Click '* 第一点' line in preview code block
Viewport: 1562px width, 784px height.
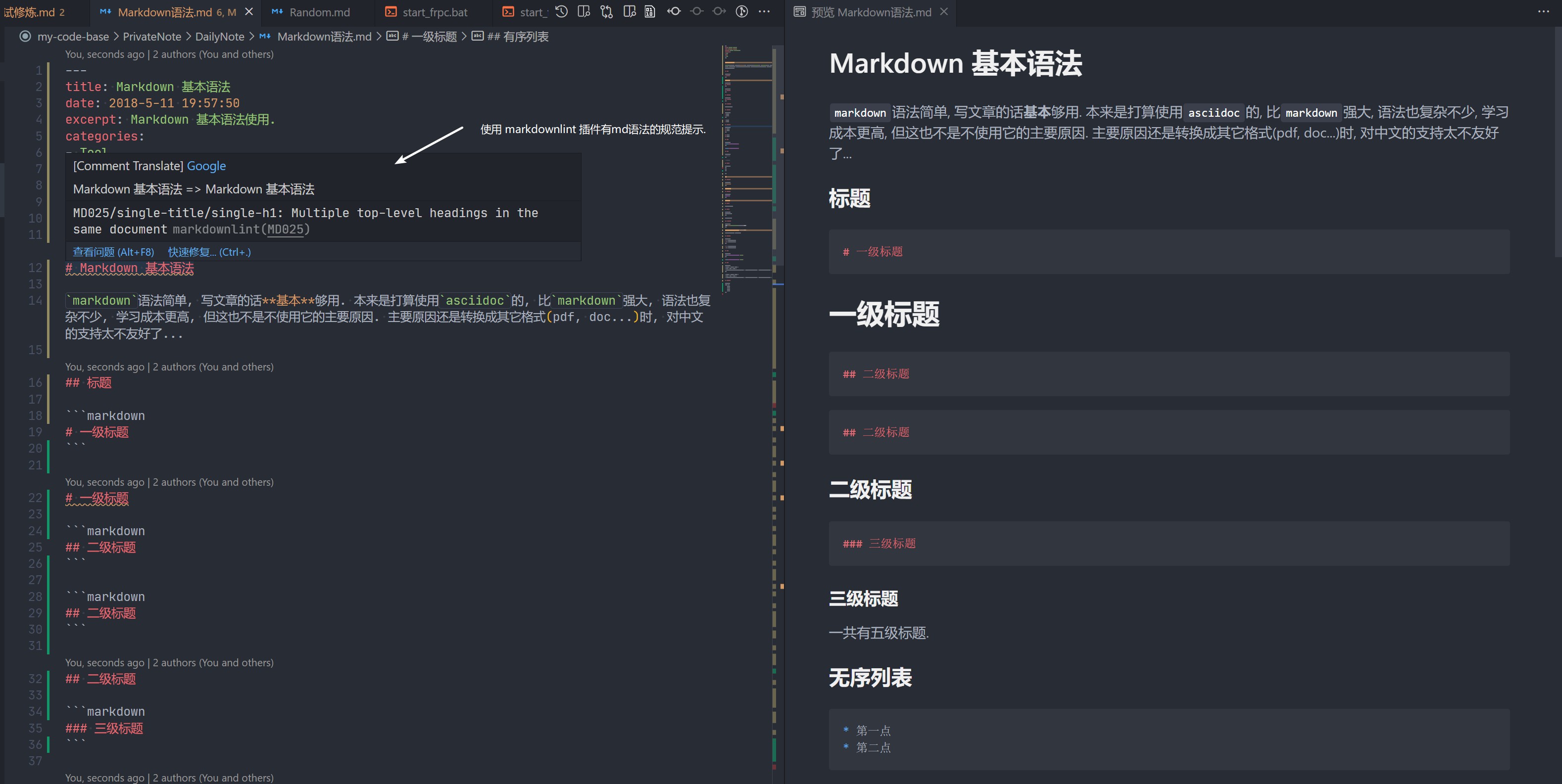pos(867,731)
